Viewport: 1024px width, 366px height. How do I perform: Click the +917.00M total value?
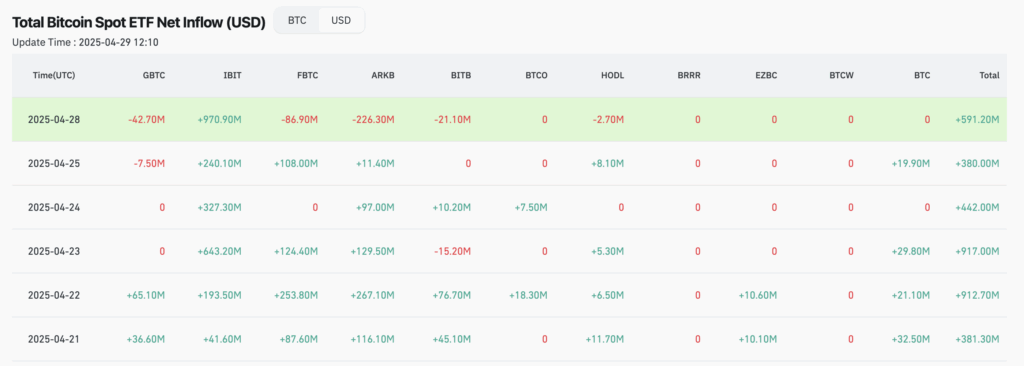click(x=978, y=251)
